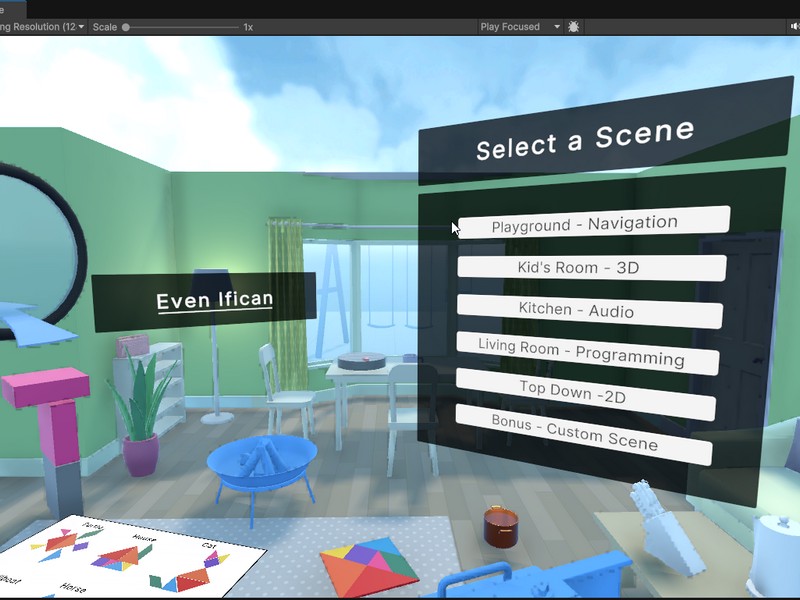The height and width of the screenshot is (600, 800).
Task: Open the resolution dropdown
Action: click(x=42, y=27)
